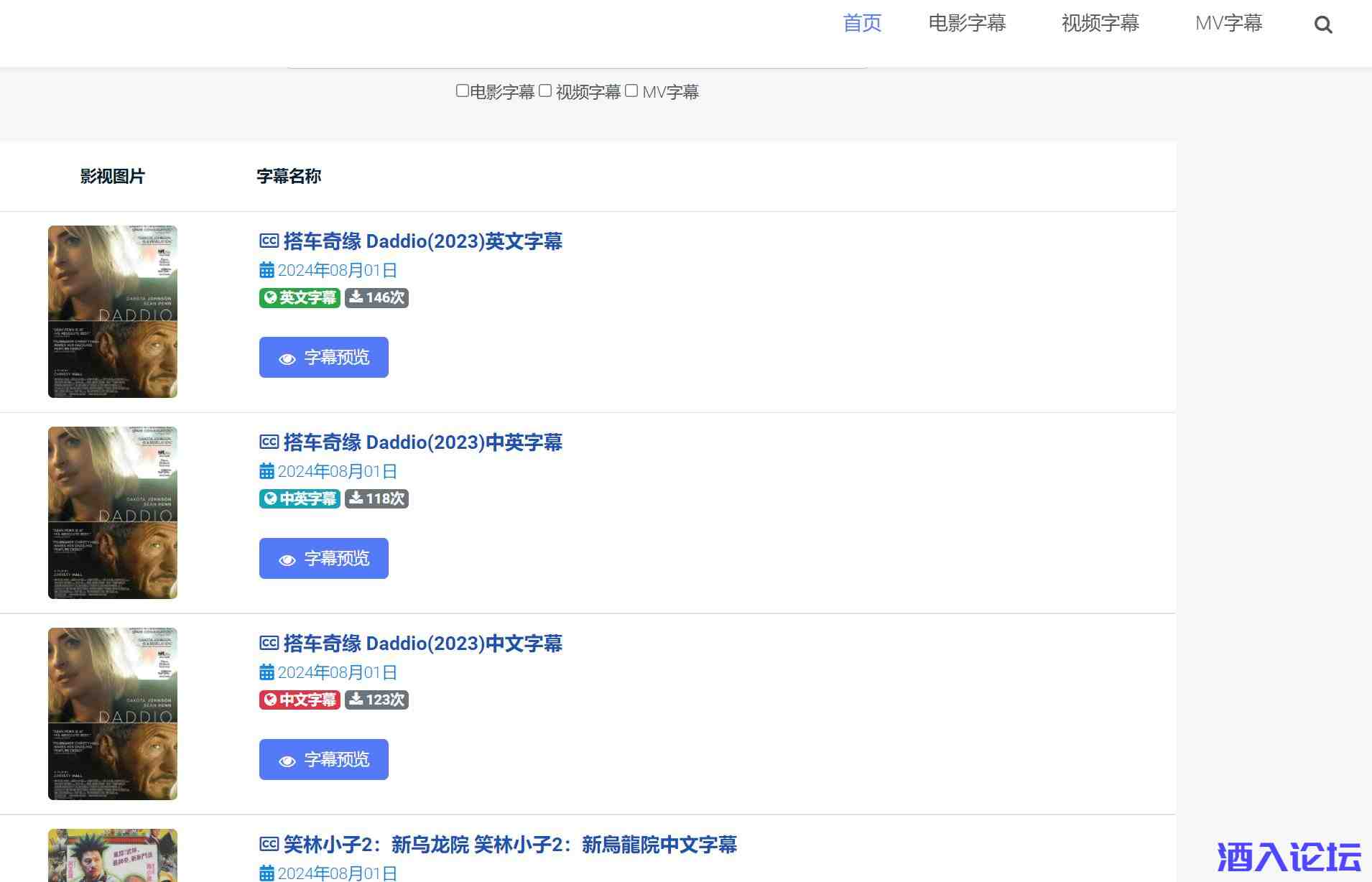Click the 146次 download count badge
The height and width of the screenshot is (882, 1372).
pyautogui.click(x=376, y=297)
